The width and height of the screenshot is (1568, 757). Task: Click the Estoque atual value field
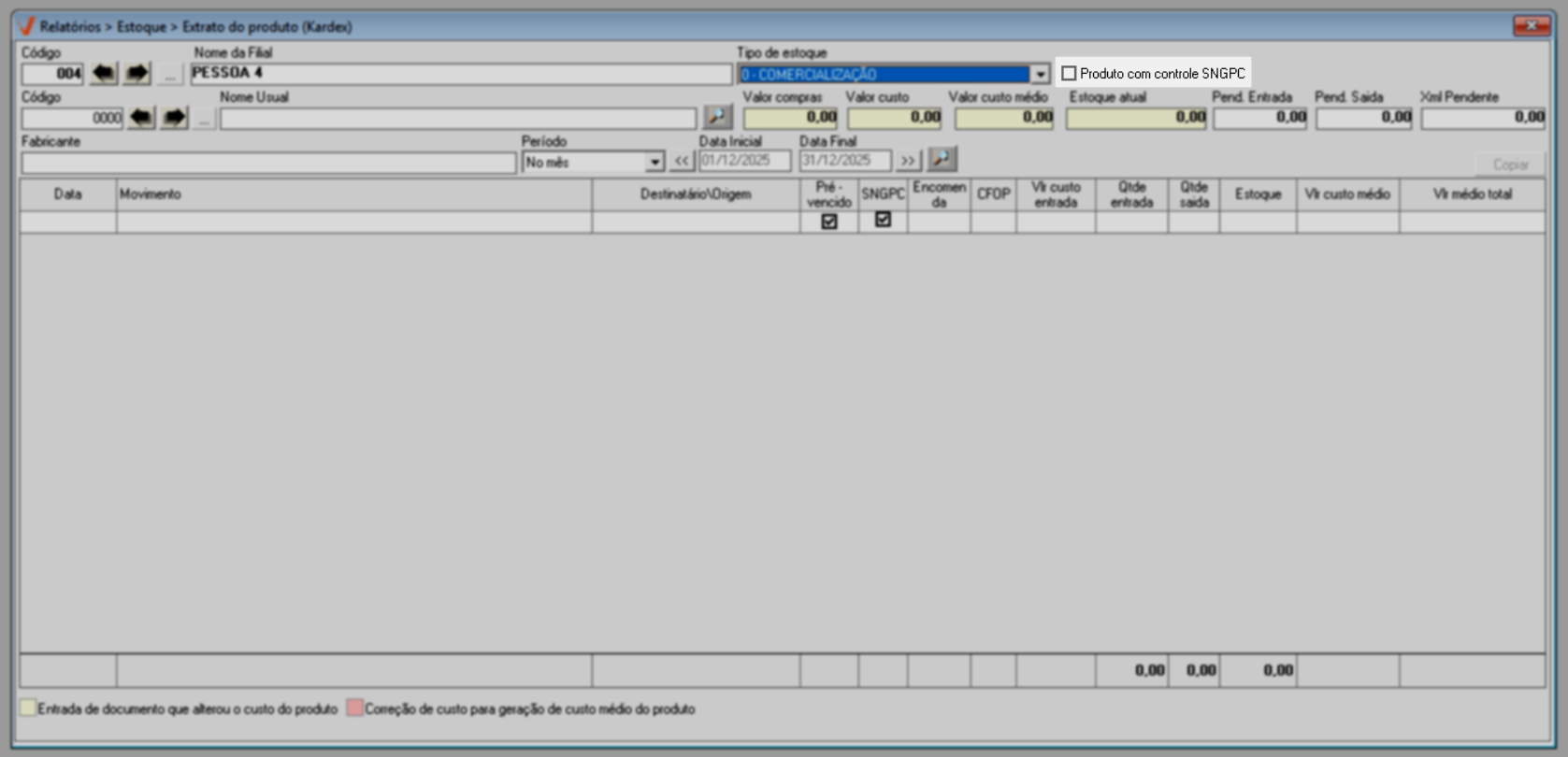1137,118
